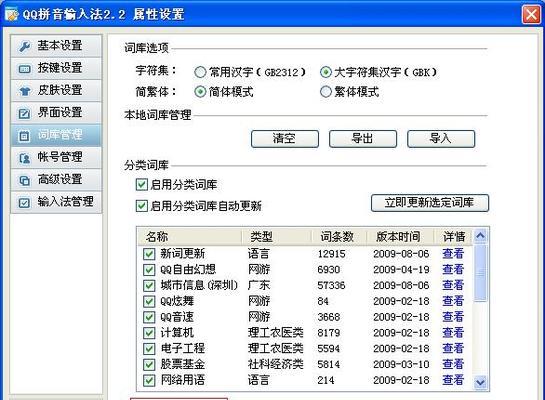Open 查看 link for QQ自由幻想
Screen dimensions: 545x400
tap(453, 270)
